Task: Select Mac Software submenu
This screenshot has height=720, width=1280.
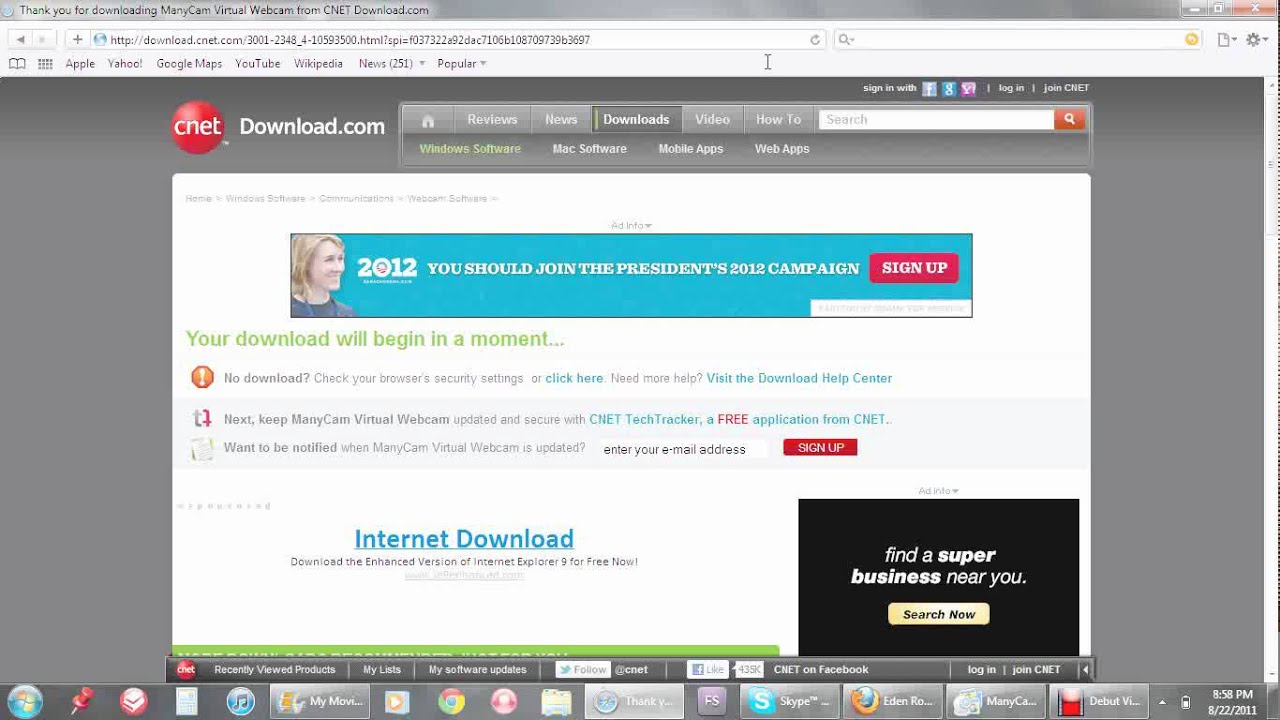Action: 590,148
